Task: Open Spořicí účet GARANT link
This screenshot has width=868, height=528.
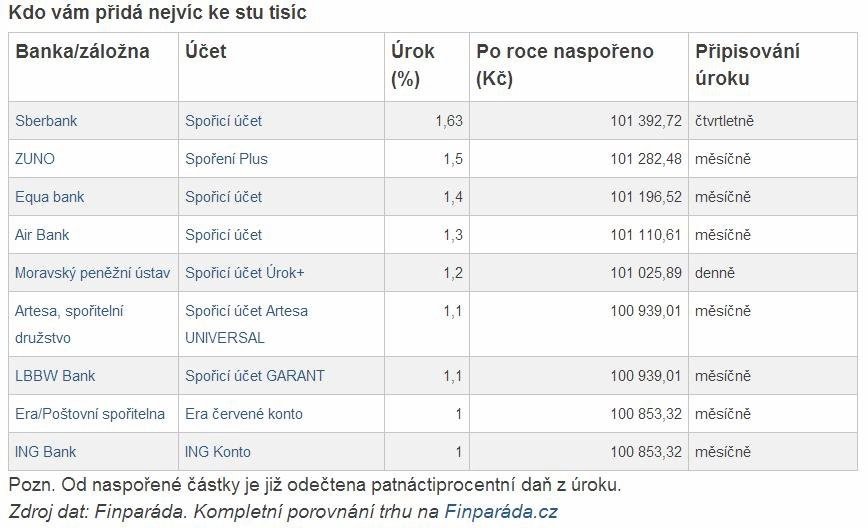Action: tap(255, 376)
